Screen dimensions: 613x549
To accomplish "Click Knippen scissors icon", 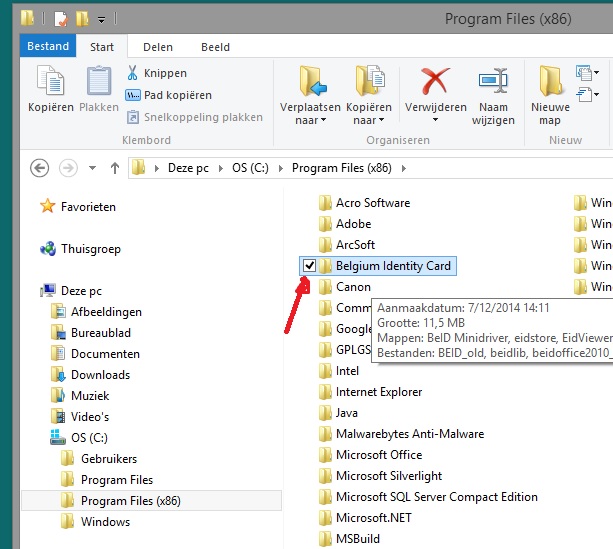I will 133,73.
